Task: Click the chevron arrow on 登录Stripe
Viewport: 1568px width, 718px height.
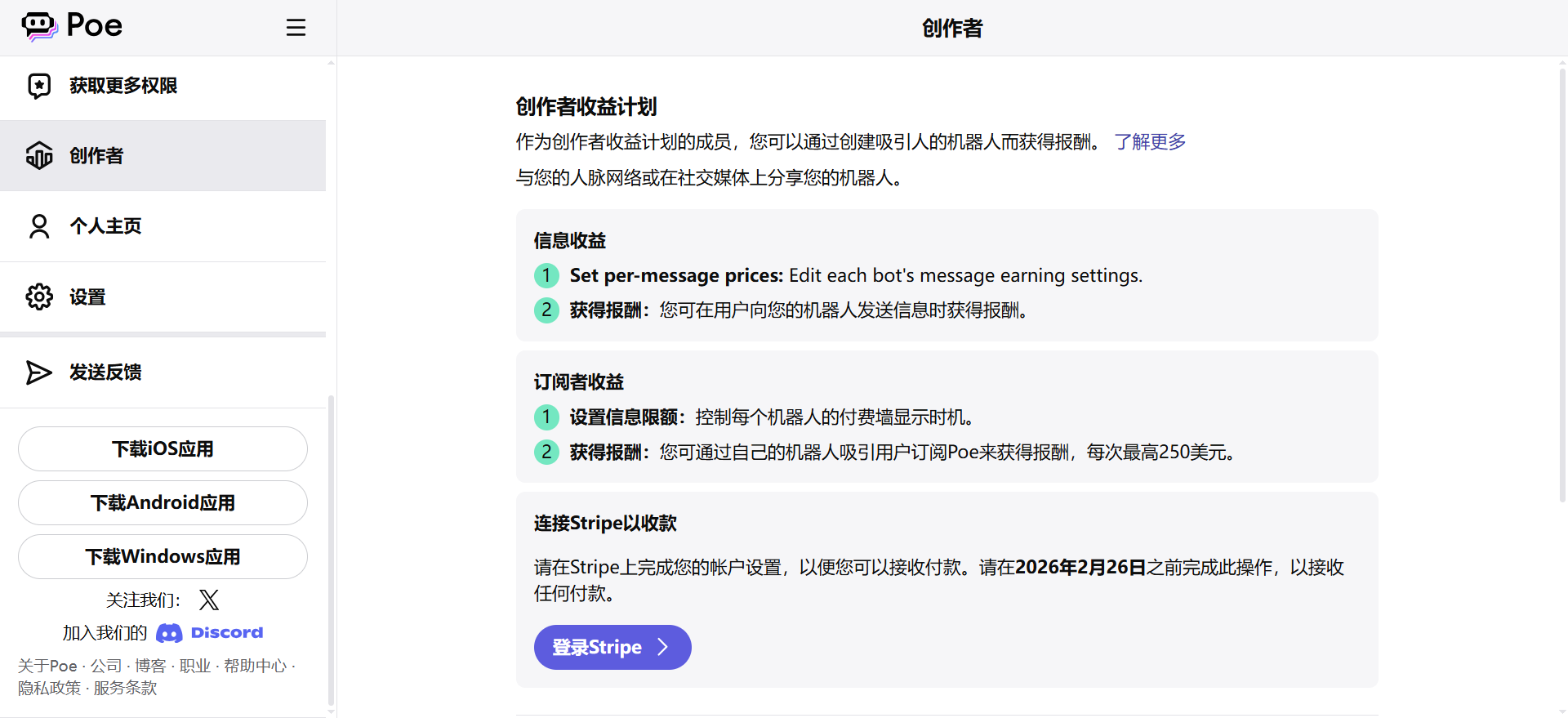Action: pyautogui.click(x=663, y=648)
